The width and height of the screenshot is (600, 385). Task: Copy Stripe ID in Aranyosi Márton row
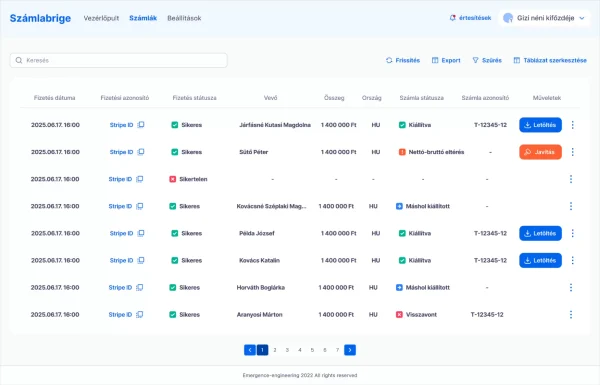(140, 315)
